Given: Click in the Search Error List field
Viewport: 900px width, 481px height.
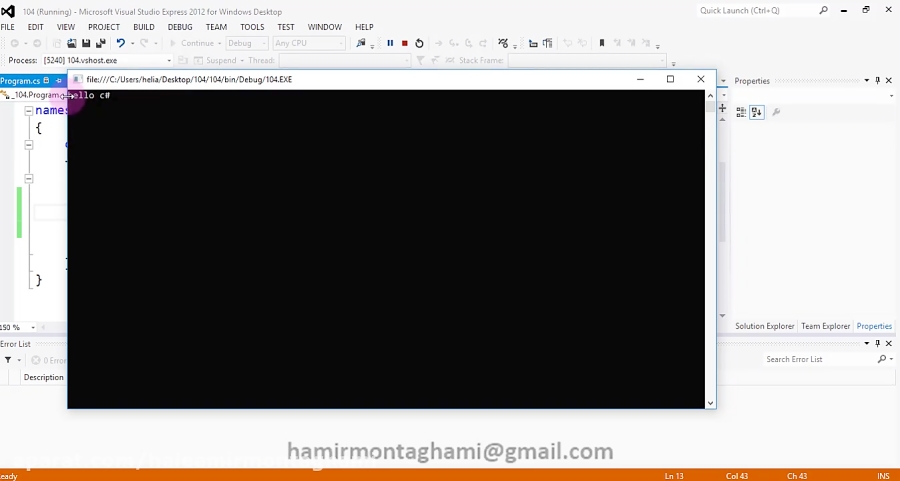Looking at the screenshot, I should pos(820,359).
